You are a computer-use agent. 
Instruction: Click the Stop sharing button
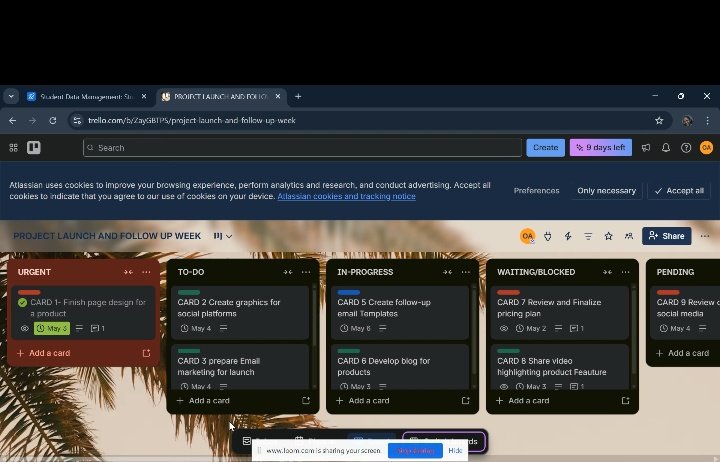point(415,451)
